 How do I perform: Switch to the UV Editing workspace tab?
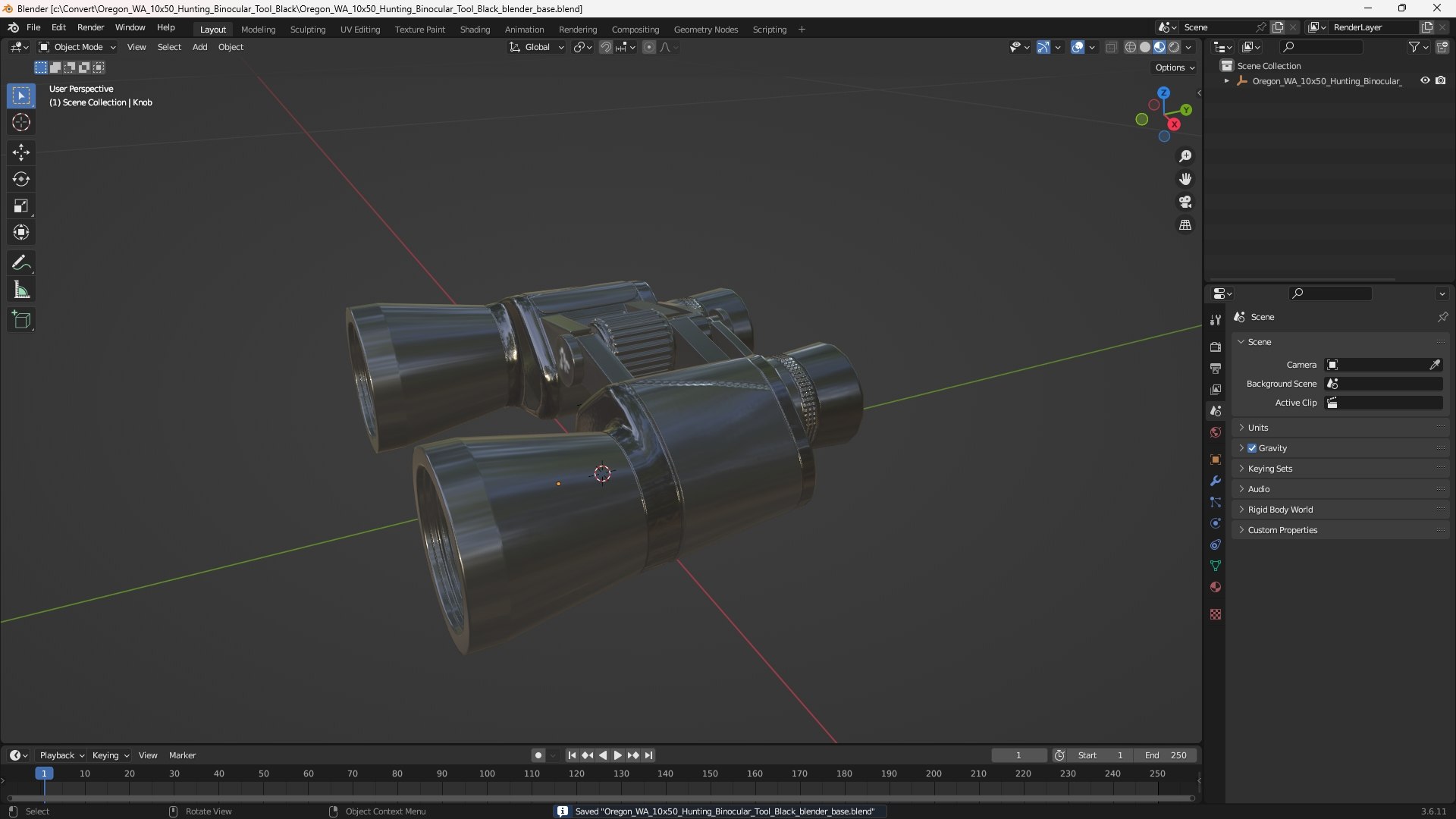(x=360, y=30)
